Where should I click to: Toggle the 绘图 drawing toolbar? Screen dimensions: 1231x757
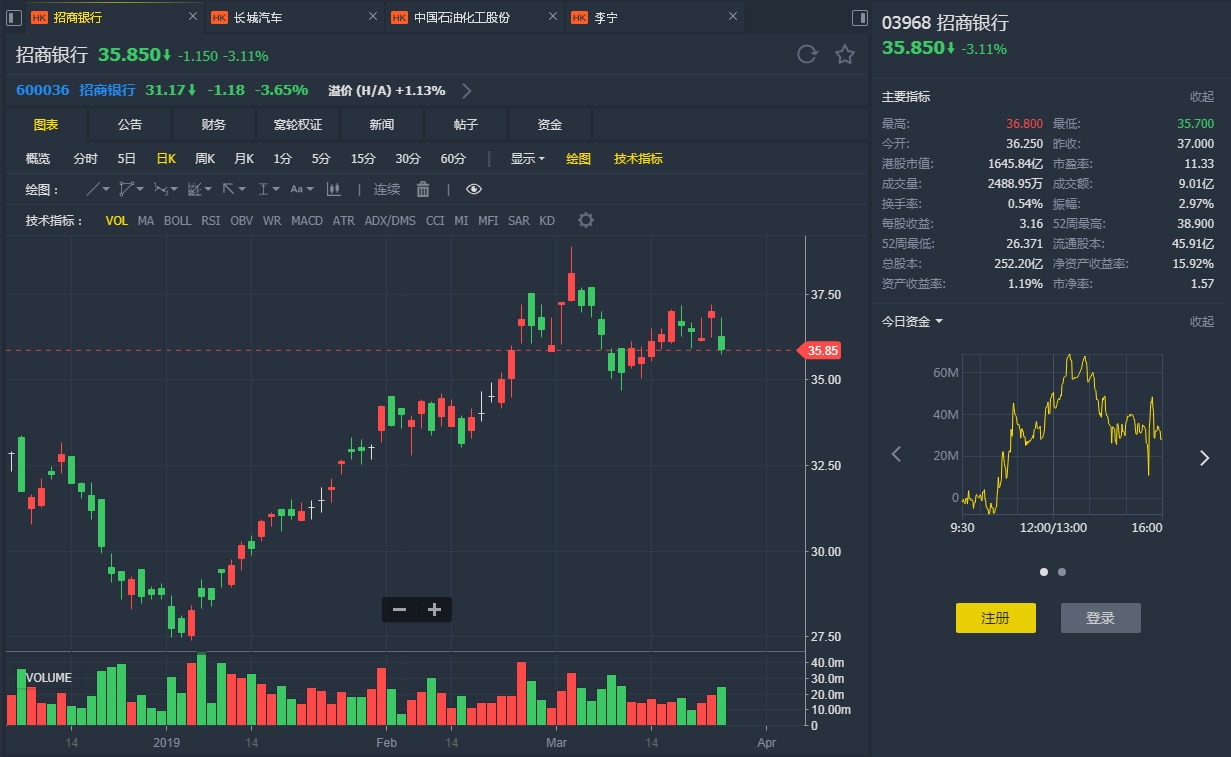578,158
